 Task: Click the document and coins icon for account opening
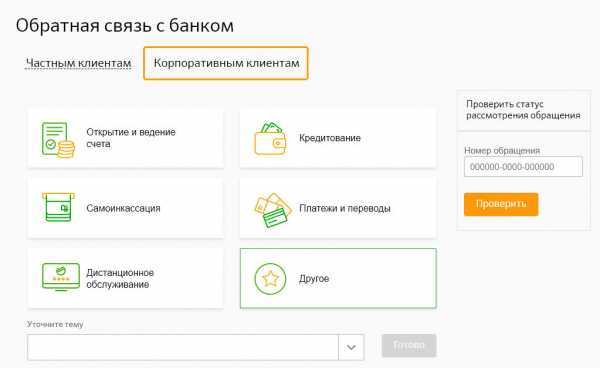click(x=58, y=140)
